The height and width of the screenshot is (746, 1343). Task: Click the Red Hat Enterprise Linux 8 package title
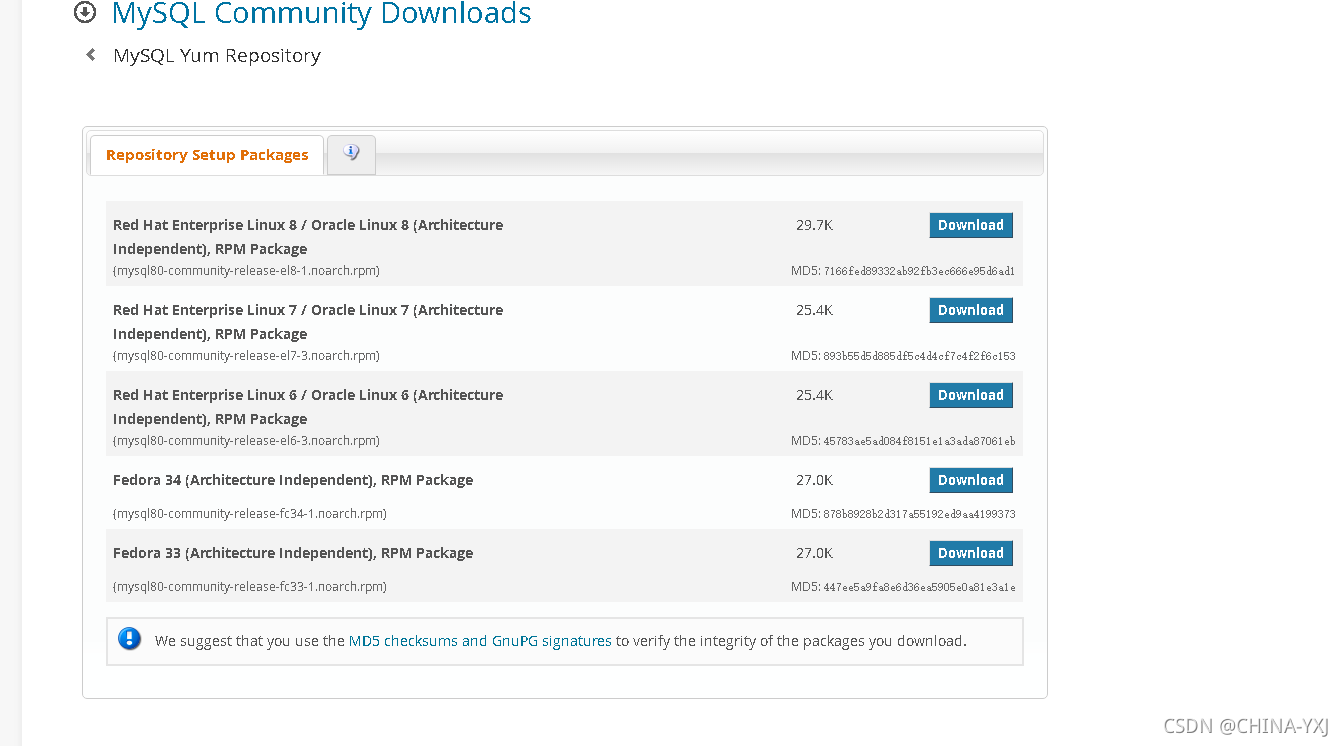[x=308, y=237]
